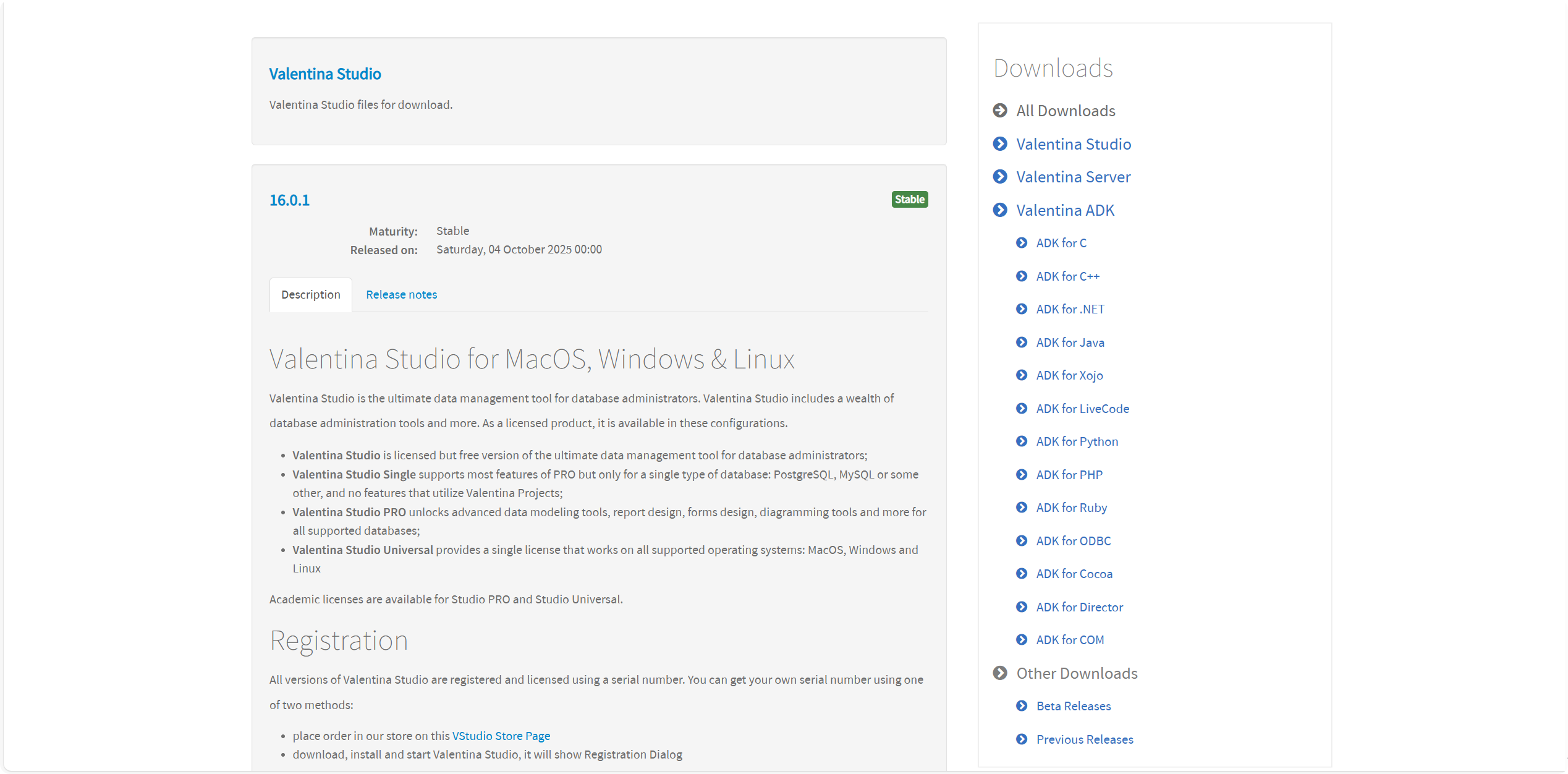This screenshot has height=774, width=1568.
Task: Click the green Stable badge
Action: click(909, 199)
